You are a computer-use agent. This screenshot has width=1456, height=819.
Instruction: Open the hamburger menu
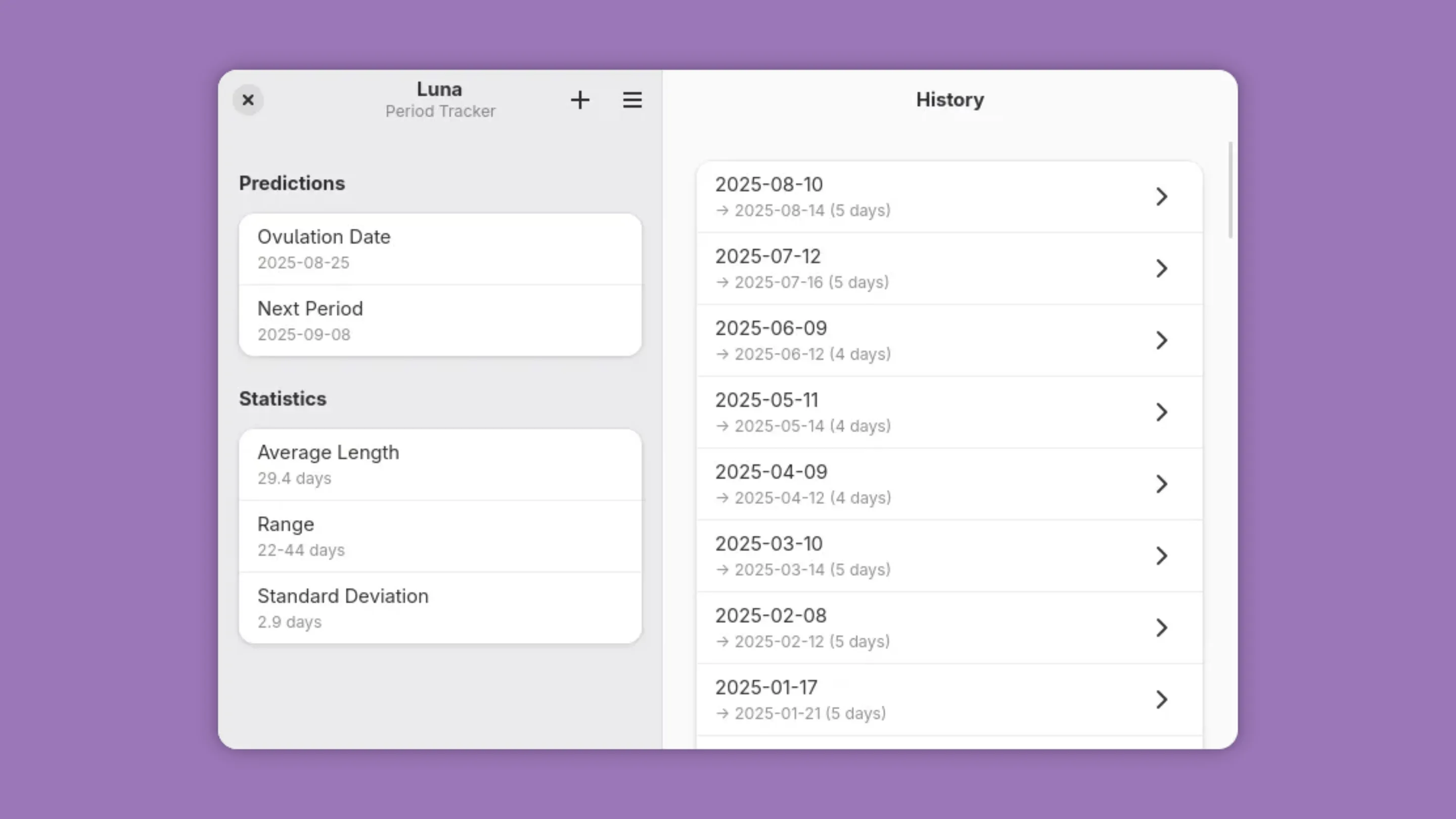(x=632, y=100)
